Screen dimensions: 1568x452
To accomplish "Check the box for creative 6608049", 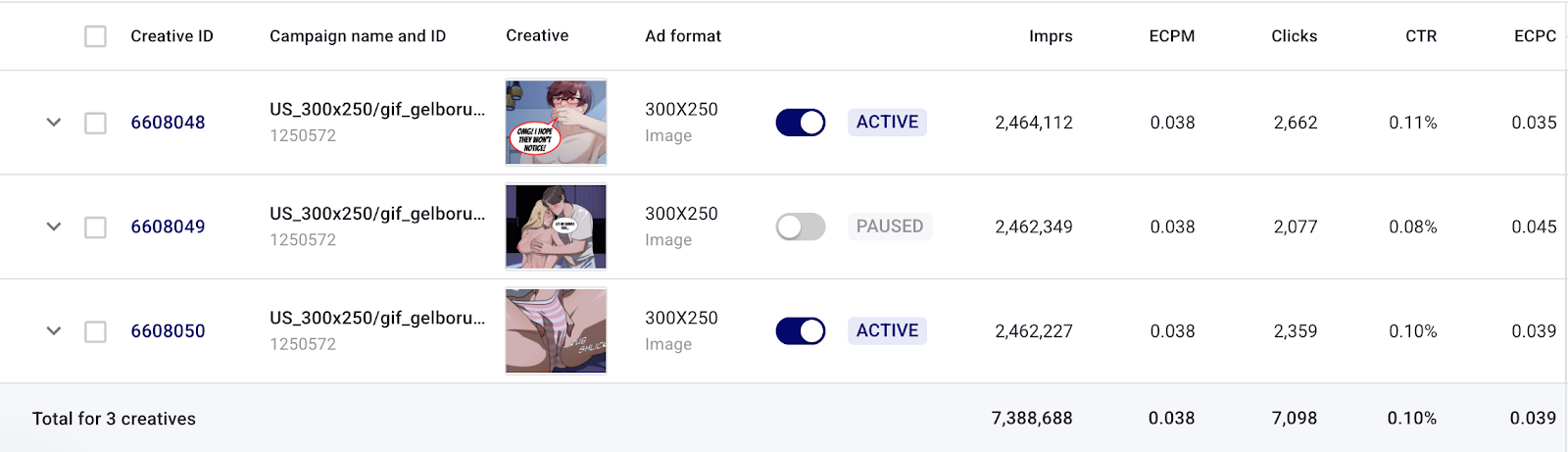I will 95,227.
